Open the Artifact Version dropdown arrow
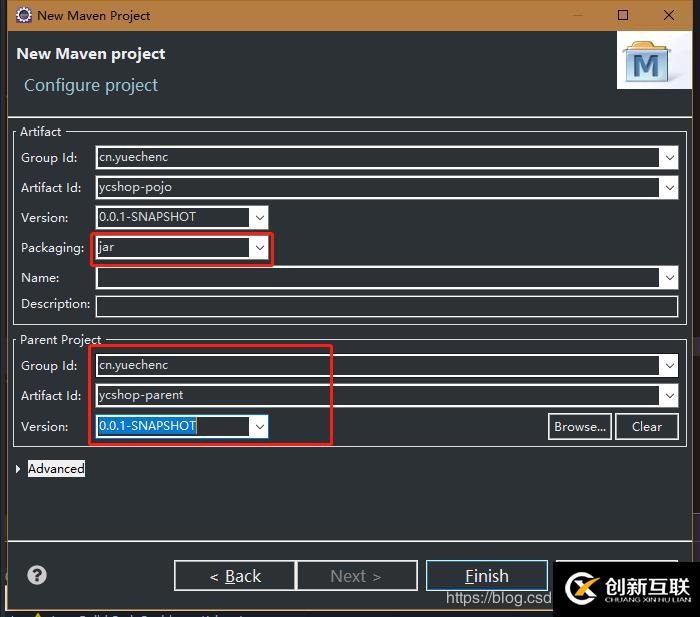 pyautogui.click(x=259, y=217)
